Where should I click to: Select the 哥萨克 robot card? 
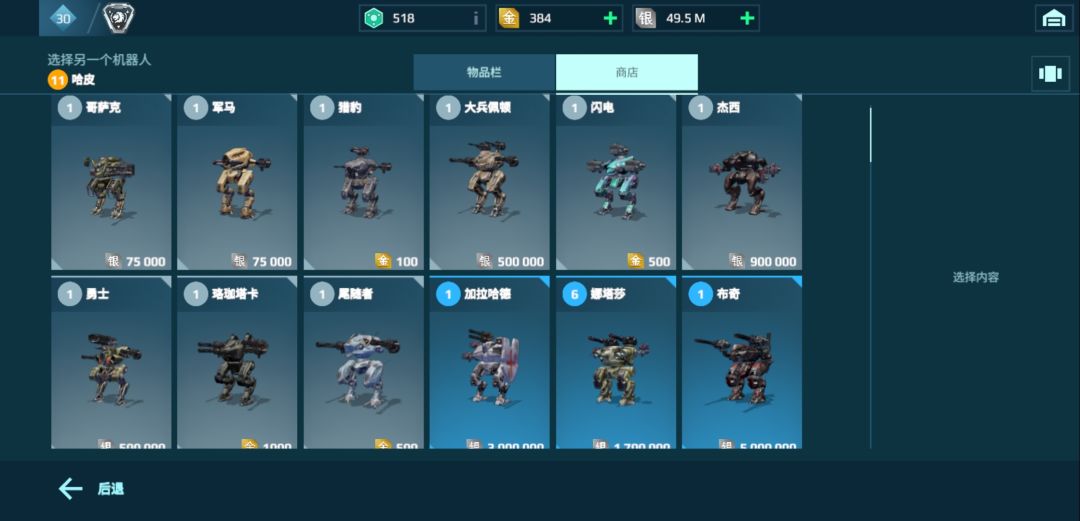coord(111,182)
